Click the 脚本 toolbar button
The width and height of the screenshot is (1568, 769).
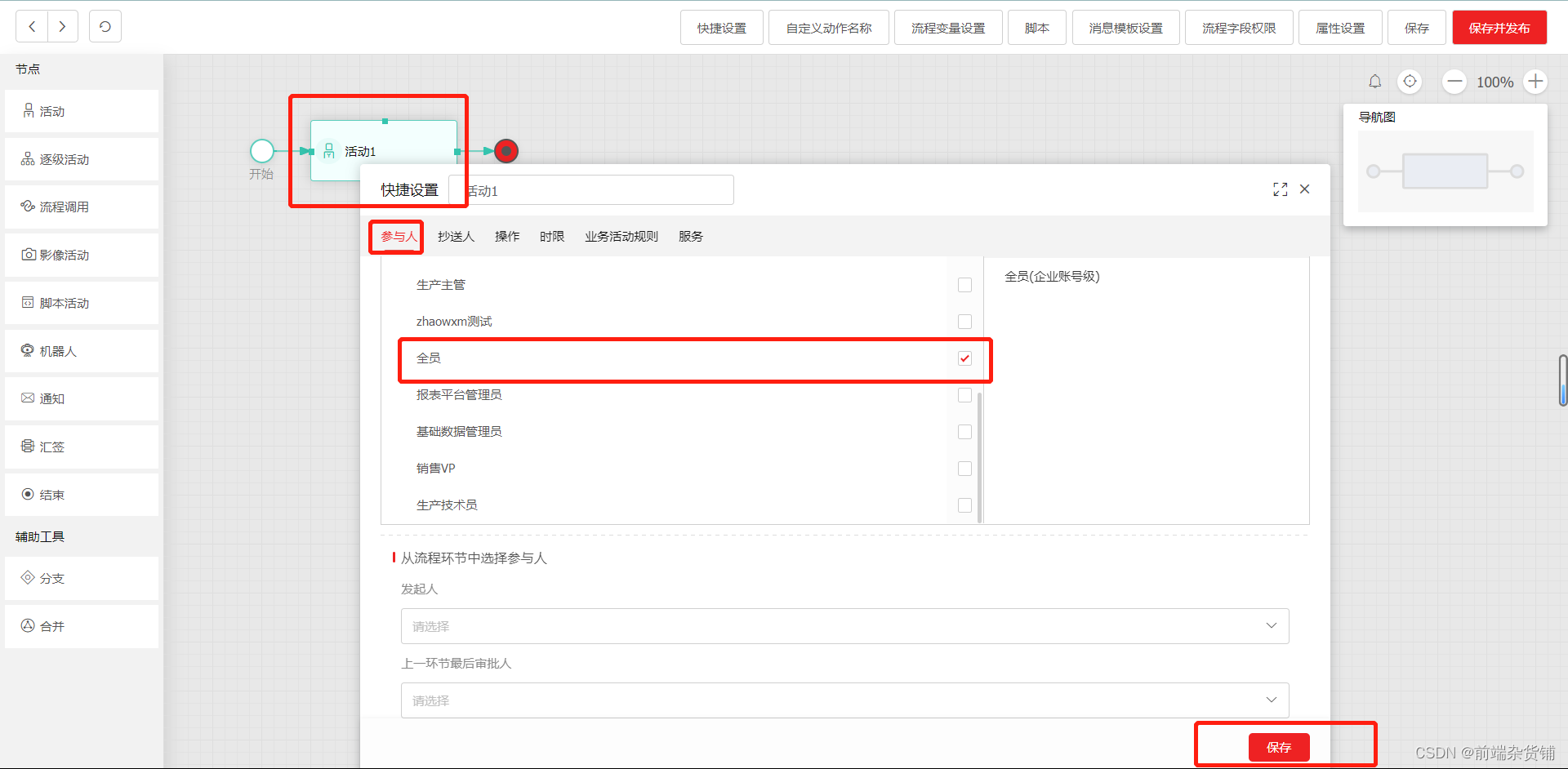(1037, 28)
